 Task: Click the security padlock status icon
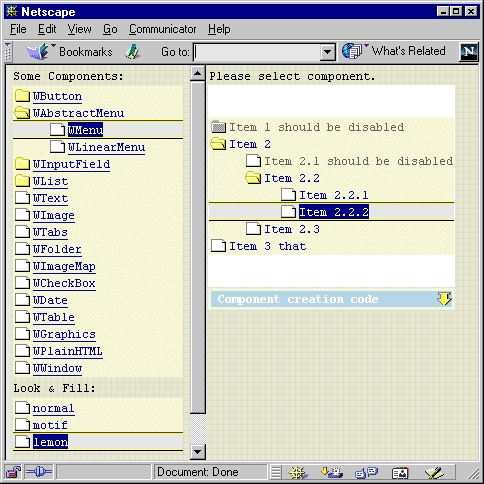click(x=13, y=472)
